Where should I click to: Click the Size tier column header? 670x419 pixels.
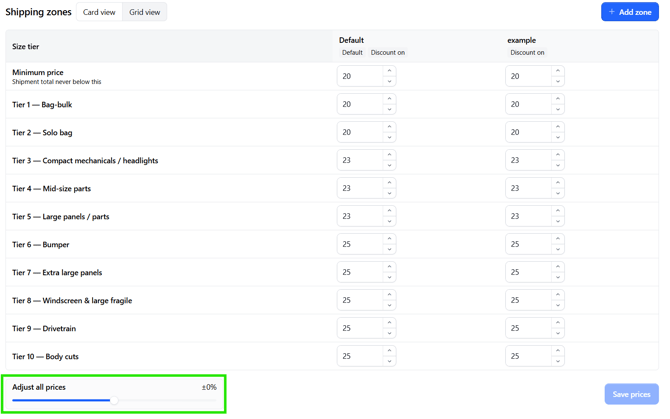[x=26, y=47]
